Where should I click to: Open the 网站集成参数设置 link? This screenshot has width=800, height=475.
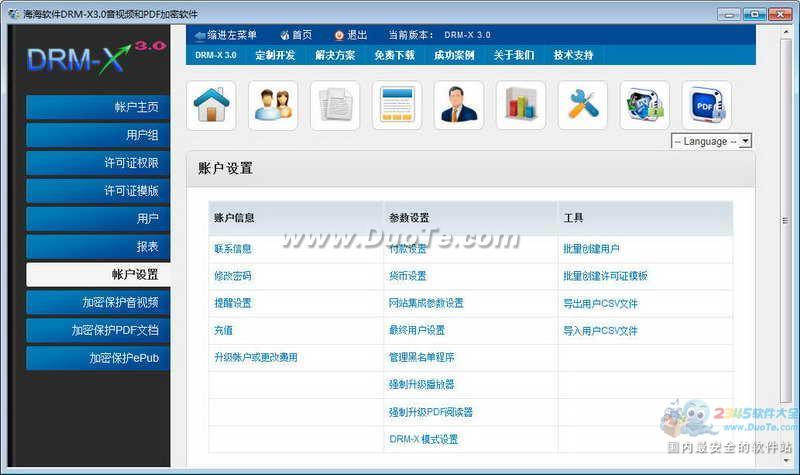pos(426,303)
